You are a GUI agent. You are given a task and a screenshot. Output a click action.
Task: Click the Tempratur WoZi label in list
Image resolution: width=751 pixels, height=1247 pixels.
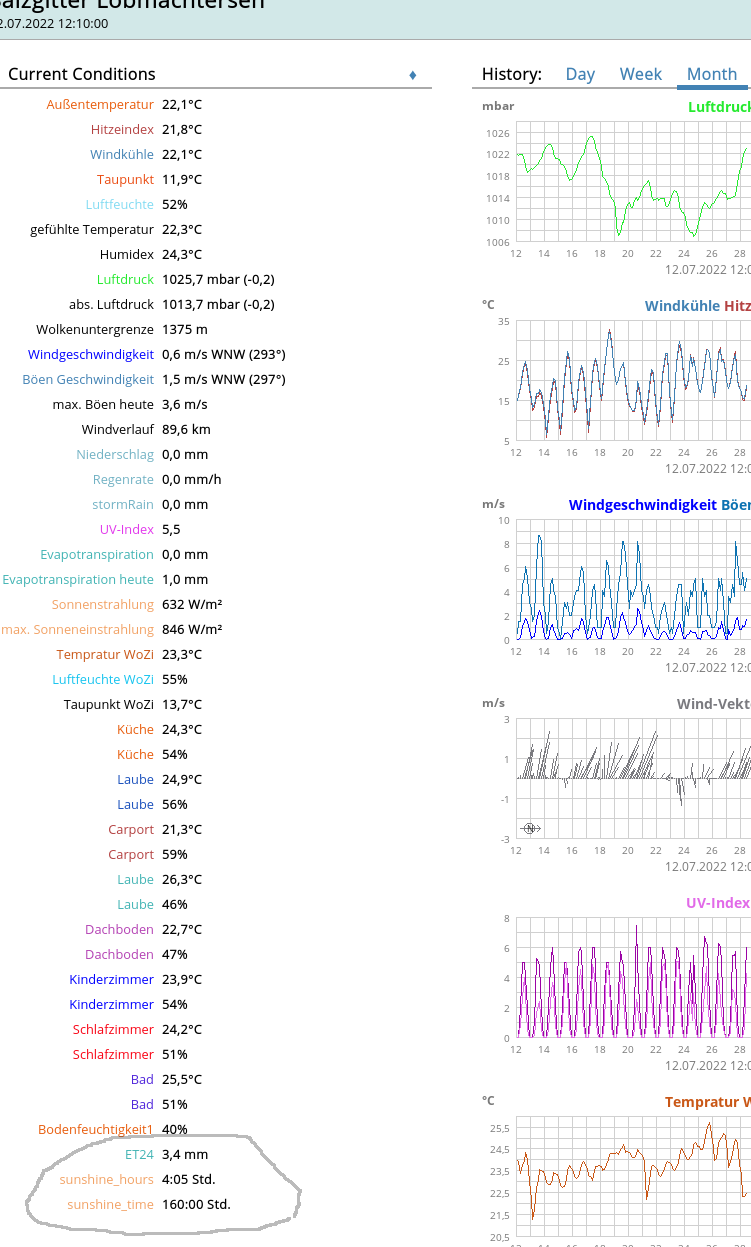[106, 654]
